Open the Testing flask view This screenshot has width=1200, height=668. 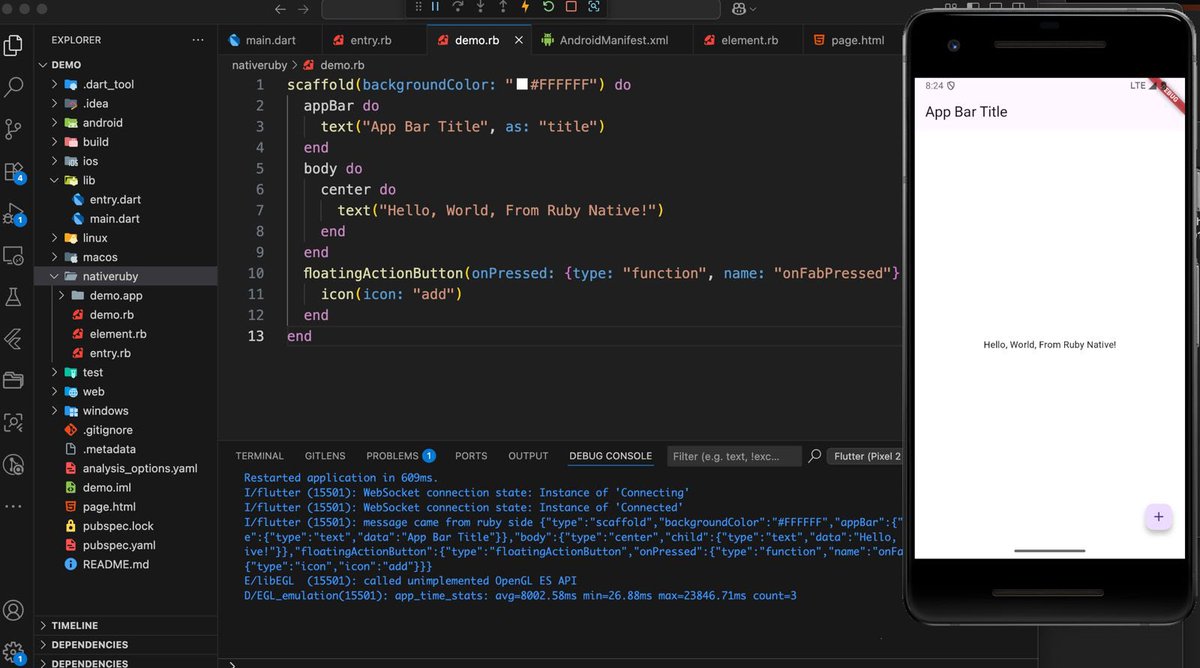14,297
